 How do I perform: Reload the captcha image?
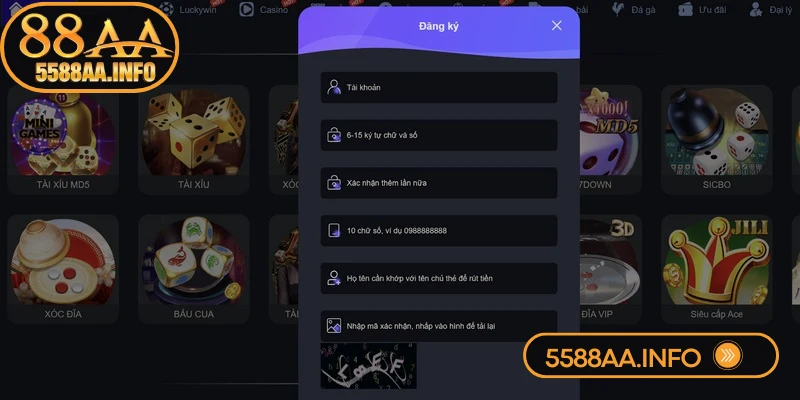[x=368, y=365]
